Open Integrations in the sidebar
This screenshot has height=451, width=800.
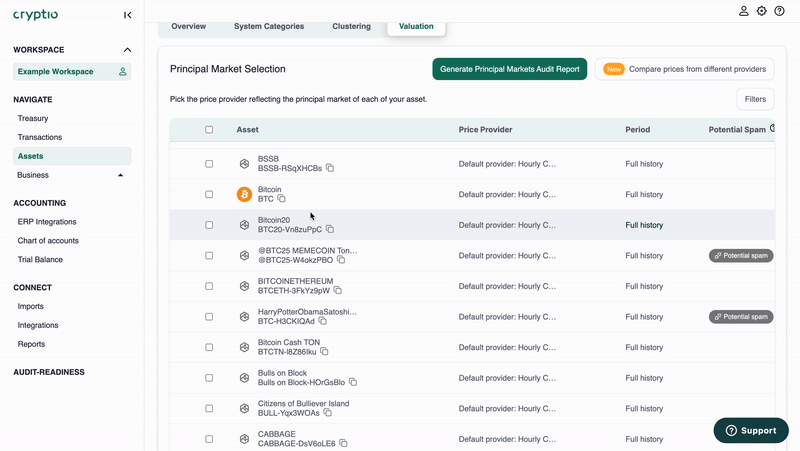38,325
